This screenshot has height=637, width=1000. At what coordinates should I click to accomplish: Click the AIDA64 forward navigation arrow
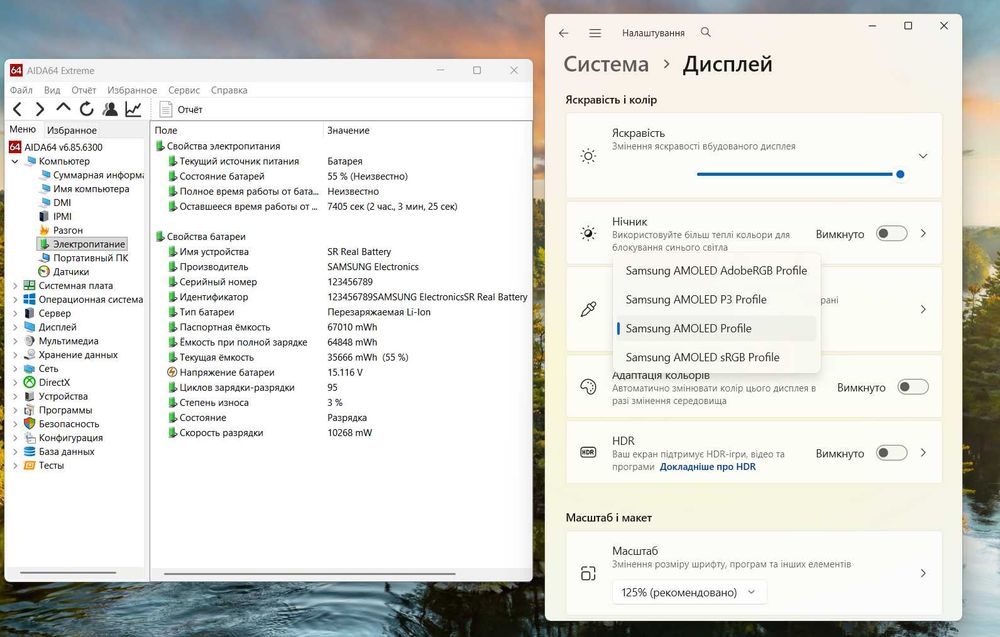point(40,109)
